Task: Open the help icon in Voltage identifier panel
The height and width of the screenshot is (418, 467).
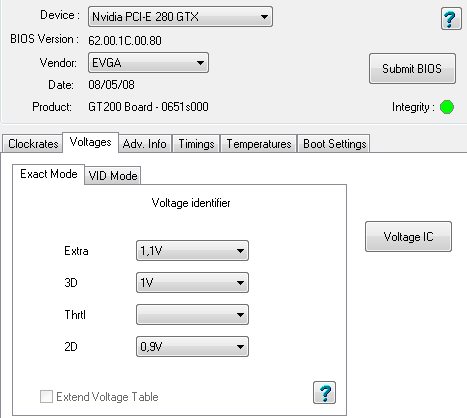Action: click(324, 393)
